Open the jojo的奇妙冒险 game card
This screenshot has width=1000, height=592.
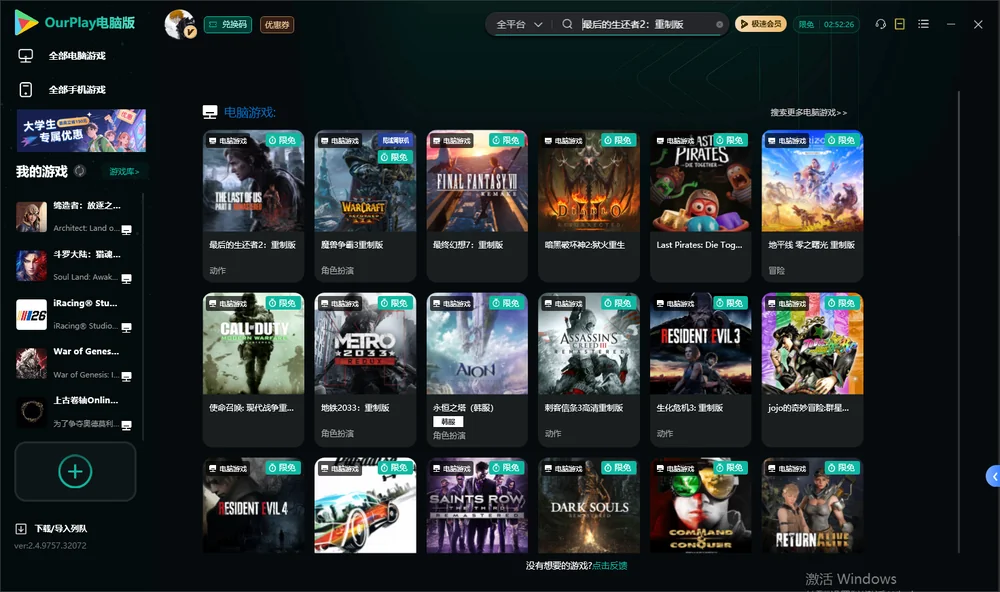coord(812,369)
